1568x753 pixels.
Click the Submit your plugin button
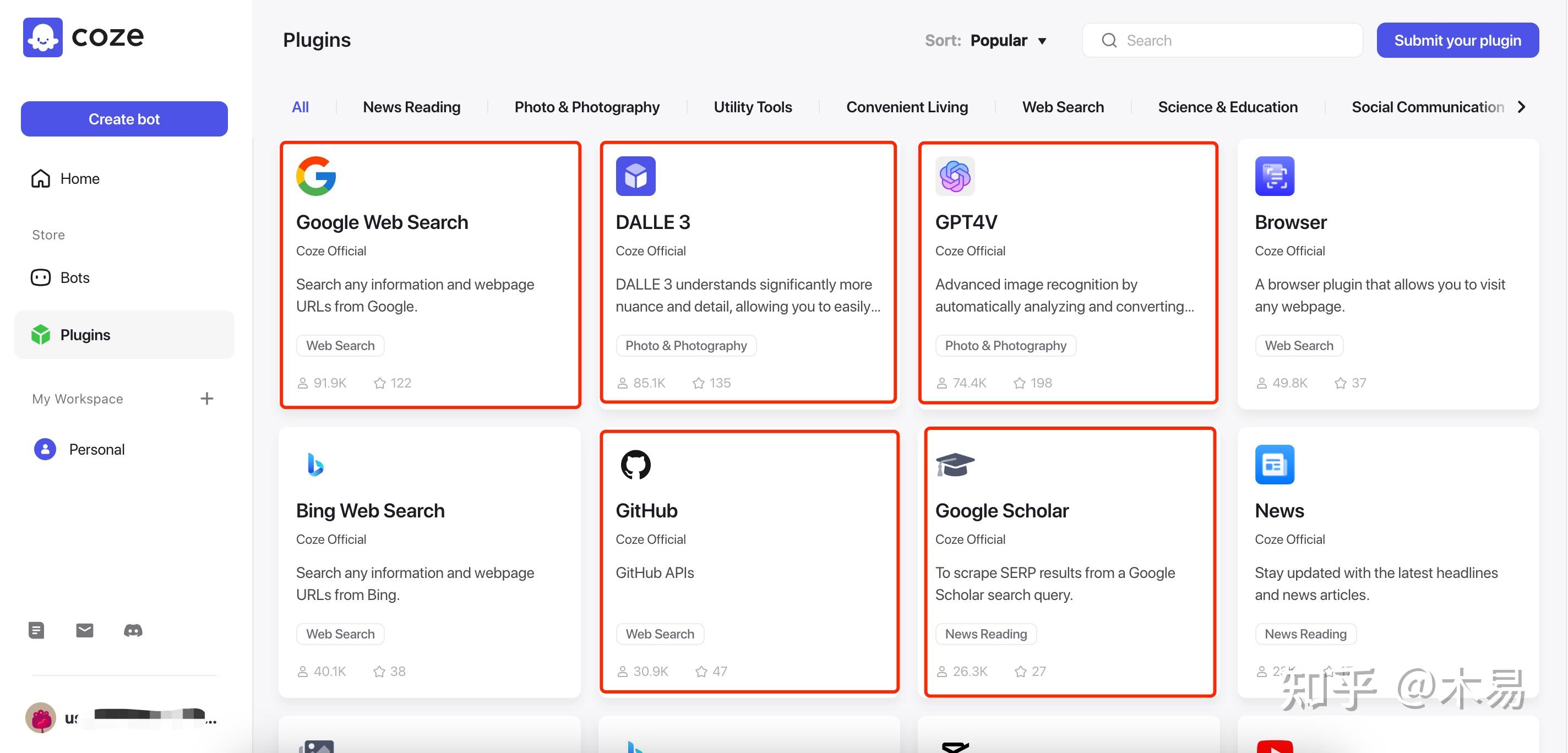click(1458, 40)
